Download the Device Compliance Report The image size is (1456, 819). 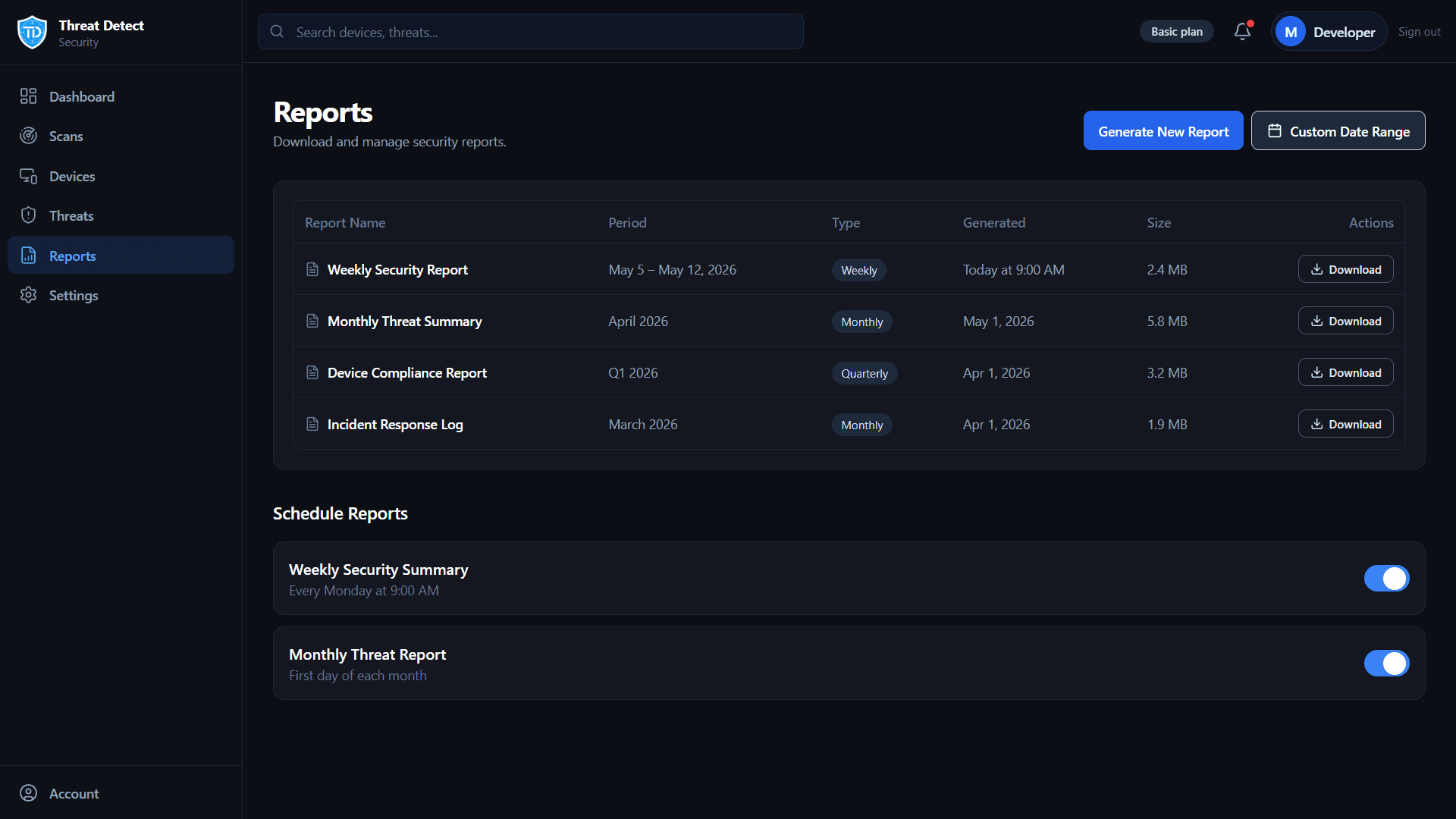coord(1345,372)
